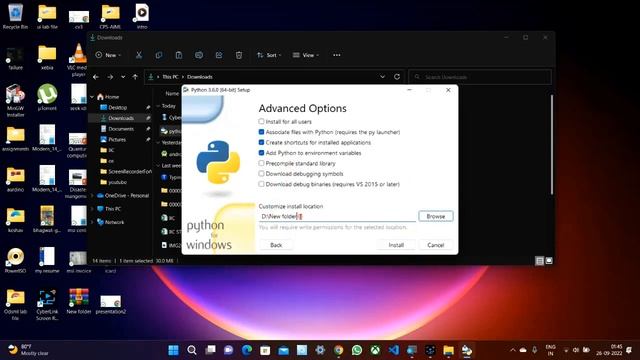Open the New dropdown in Downloads window
The height and width of the screenshot is (360, 640).
coord(108,55)
